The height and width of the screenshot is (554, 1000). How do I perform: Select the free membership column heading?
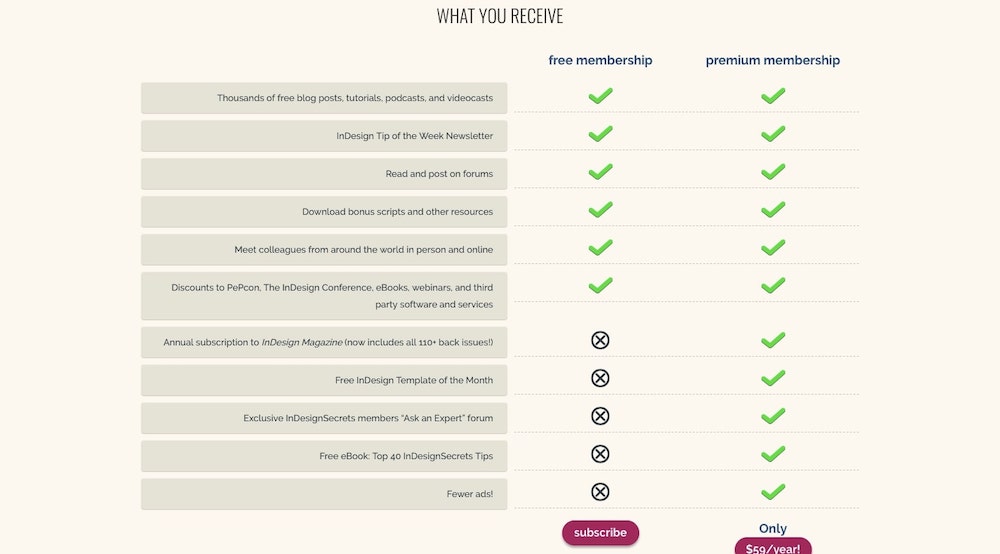pyautogui.click(x=600, y=60)
